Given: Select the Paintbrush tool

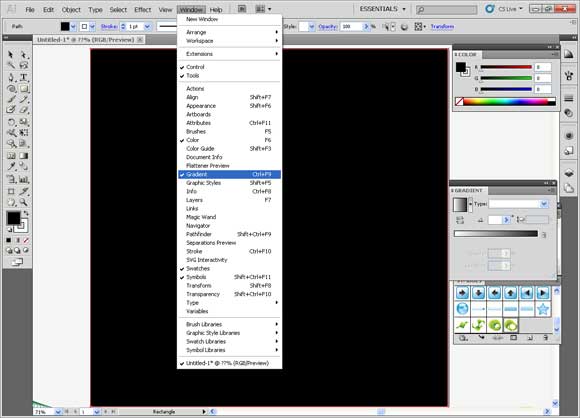Looking at the screenshot, I should (x=11, y=99).
